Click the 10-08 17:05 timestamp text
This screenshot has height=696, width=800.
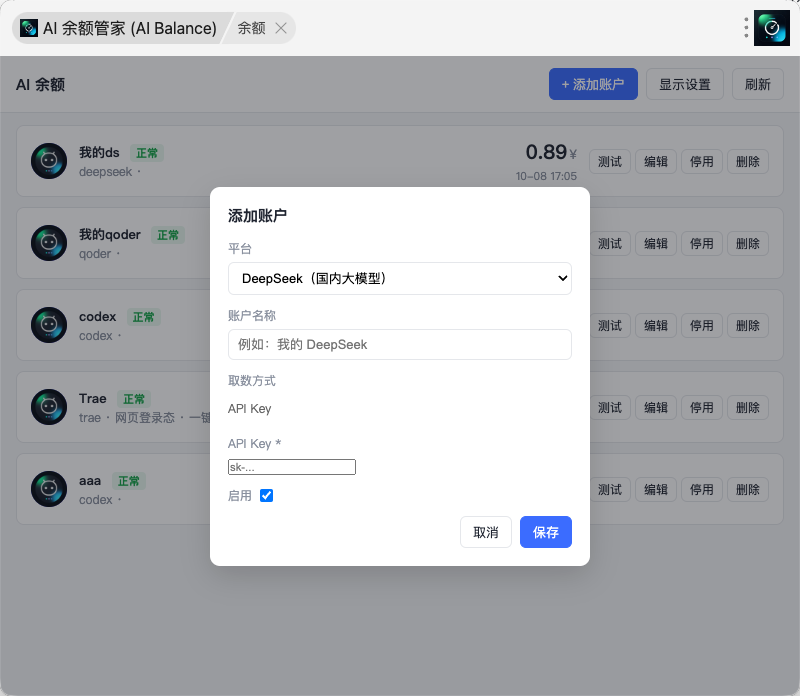(x=546, y=176)
